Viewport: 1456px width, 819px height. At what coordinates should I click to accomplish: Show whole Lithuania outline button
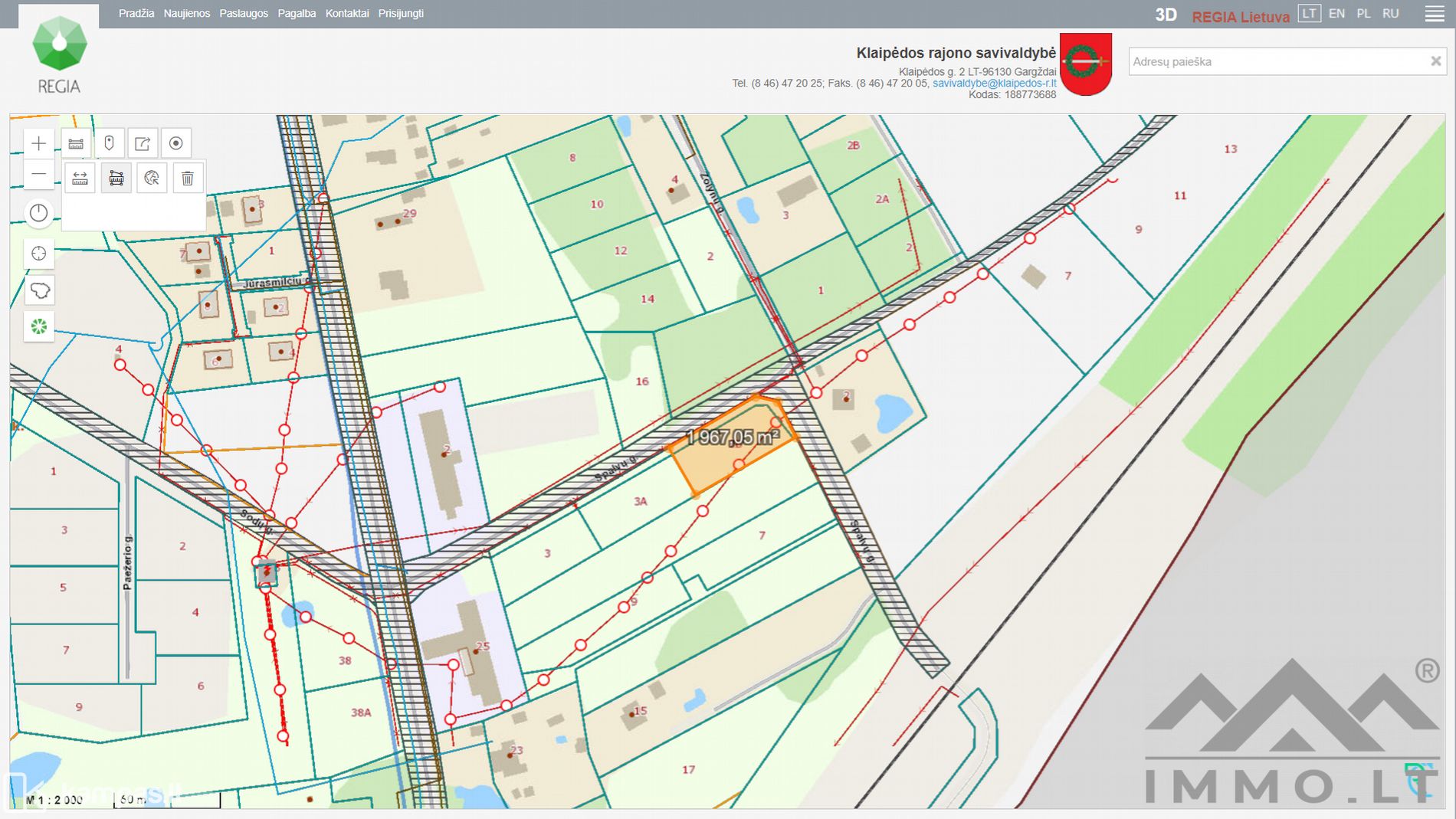[x=39, y=290]
